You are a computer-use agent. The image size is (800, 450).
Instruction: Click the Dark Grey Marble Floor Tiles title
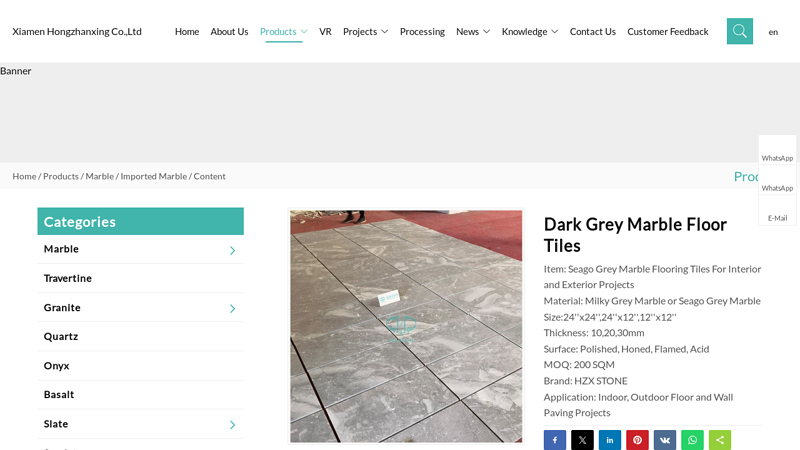tap(635, 235)
